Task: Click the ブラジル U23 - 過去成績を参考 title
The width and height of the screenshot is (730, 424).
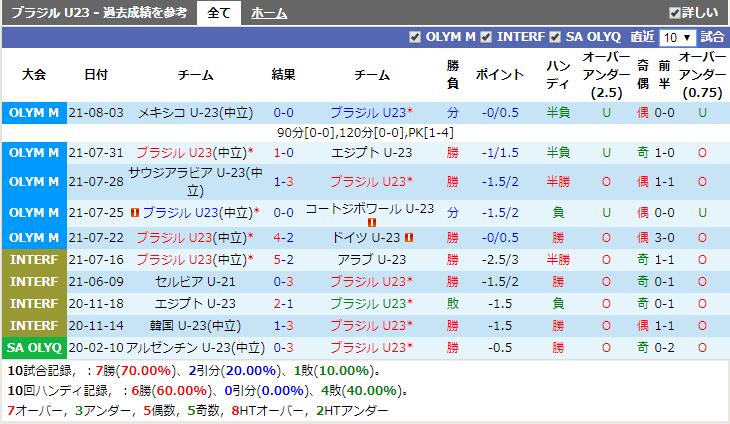Action: pos(99,13)
